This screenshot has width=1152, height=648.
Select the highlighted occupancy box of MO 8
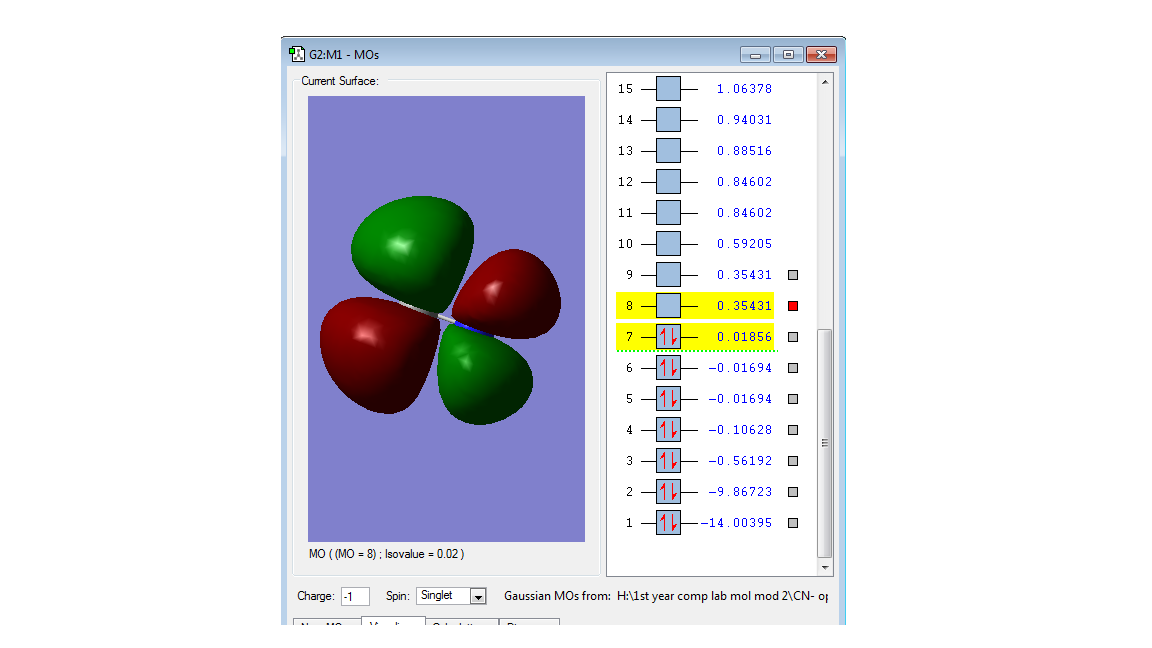click(x=668, y=306)
